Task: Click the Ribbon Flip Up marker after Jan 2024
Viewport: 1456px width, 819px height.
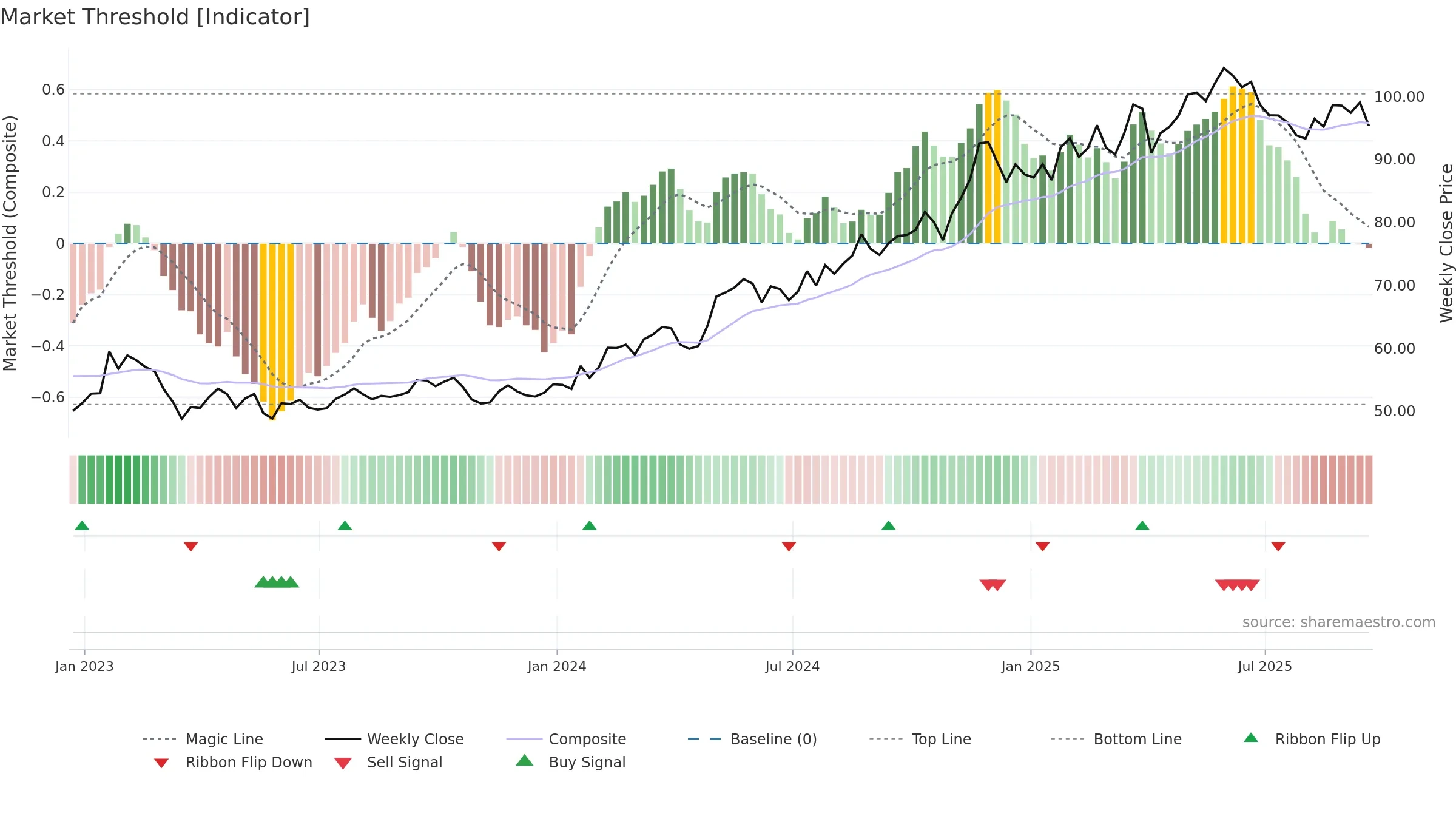Action: 589,525
